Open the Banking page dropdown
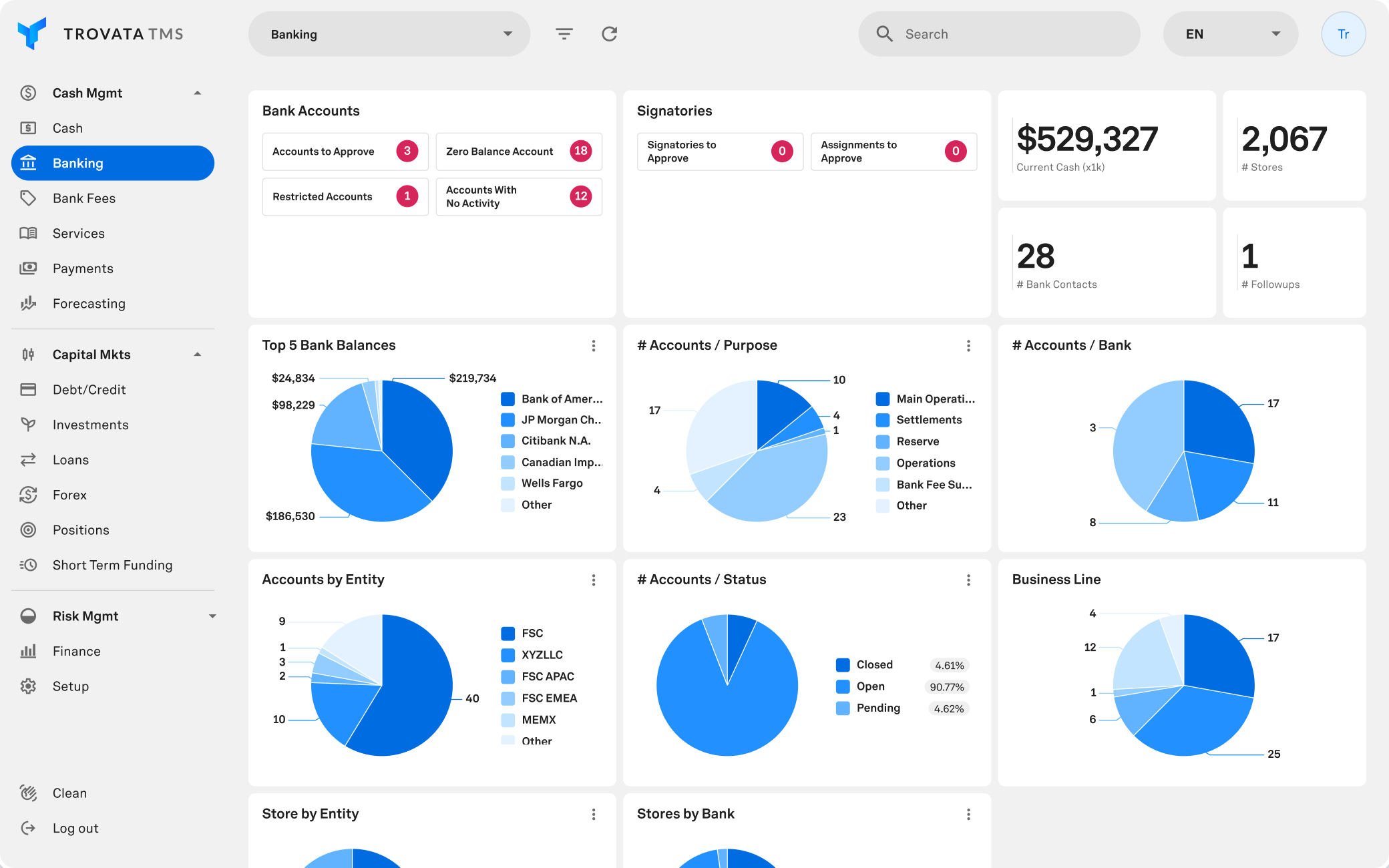 389,34
